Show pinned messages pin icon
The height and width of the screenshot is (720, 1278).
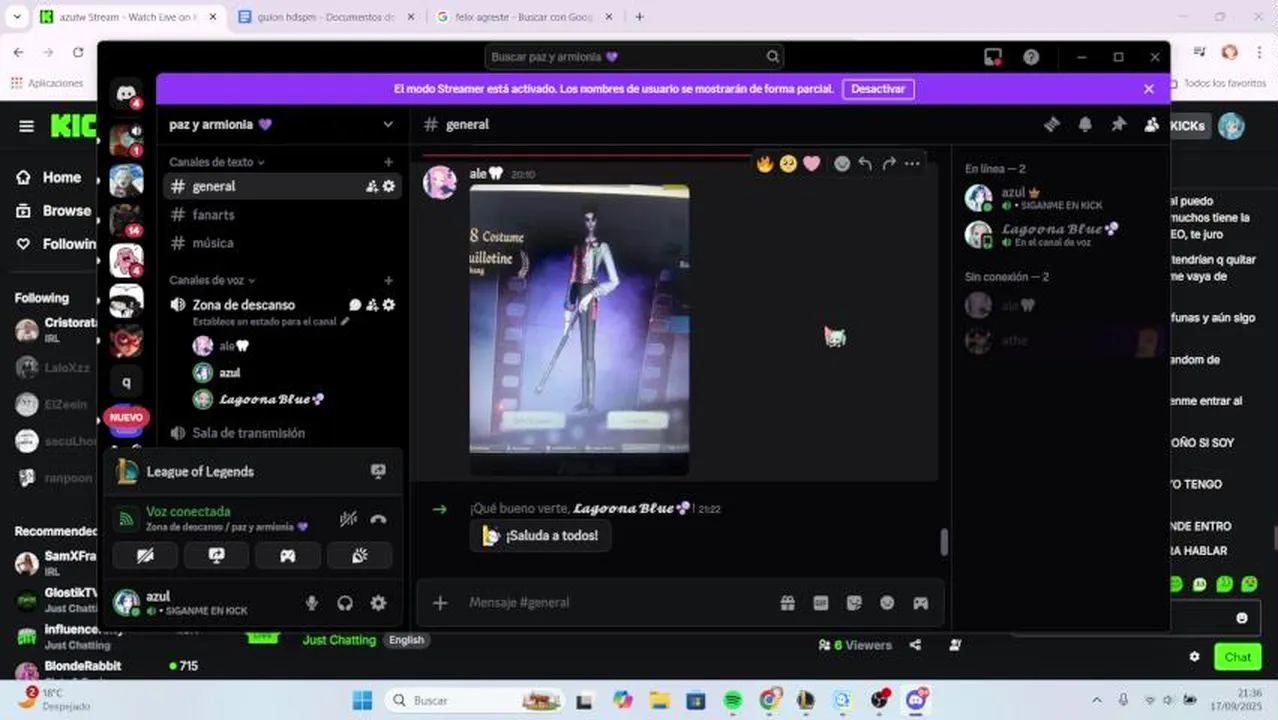(1118, 124)
